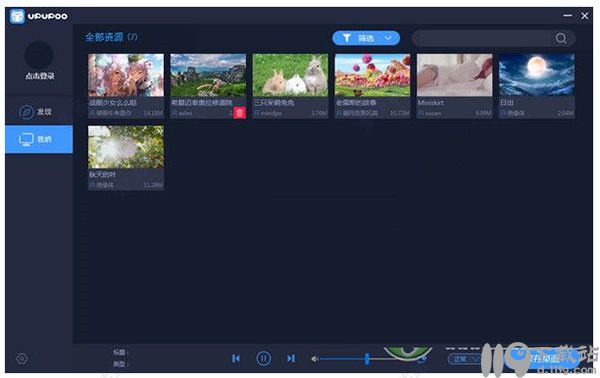600x378 pixels.
Task: Open settings via the gear icon
Action: [x=22, y=358]
